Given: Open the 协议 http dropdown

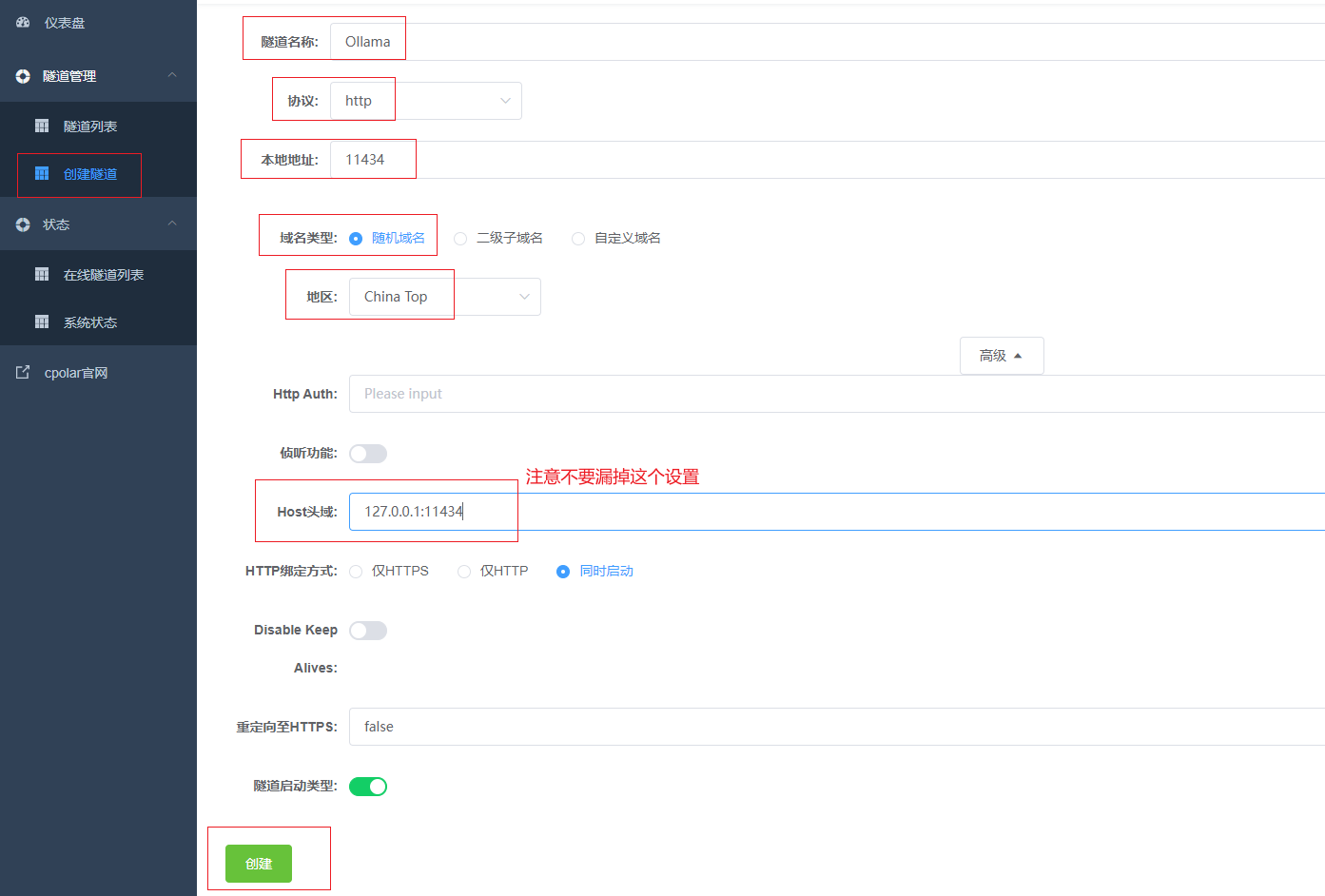Looking at the screenshot, I should (425, 101).
